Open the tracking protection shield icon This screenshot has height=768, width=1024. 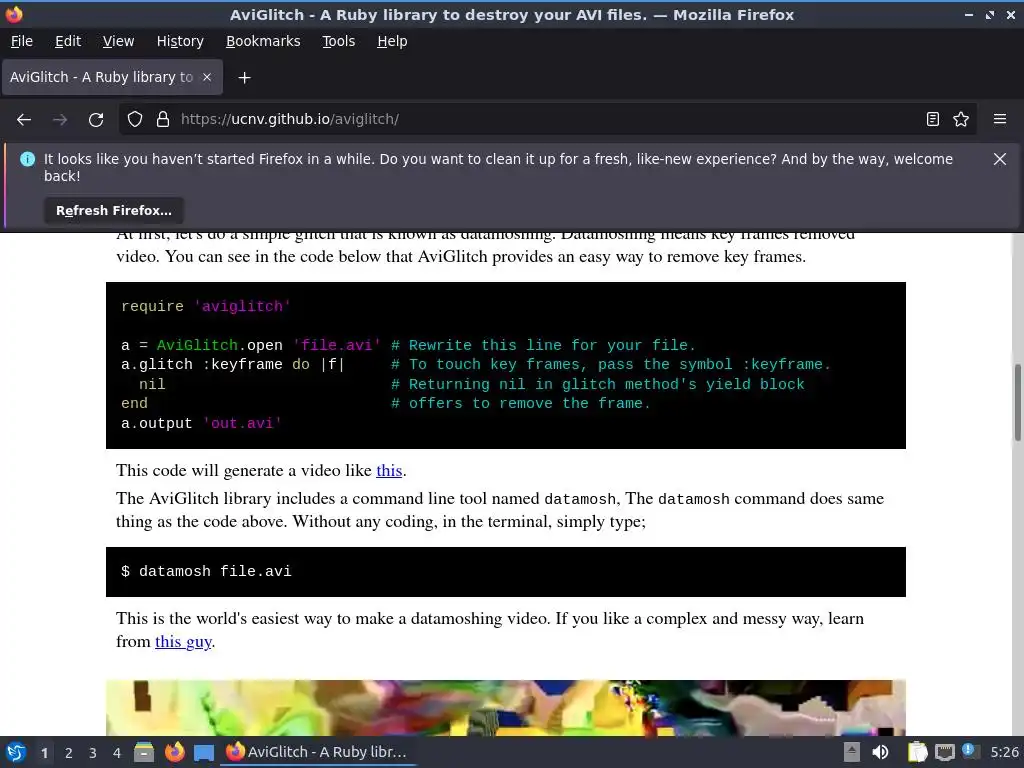pos(135,120)
